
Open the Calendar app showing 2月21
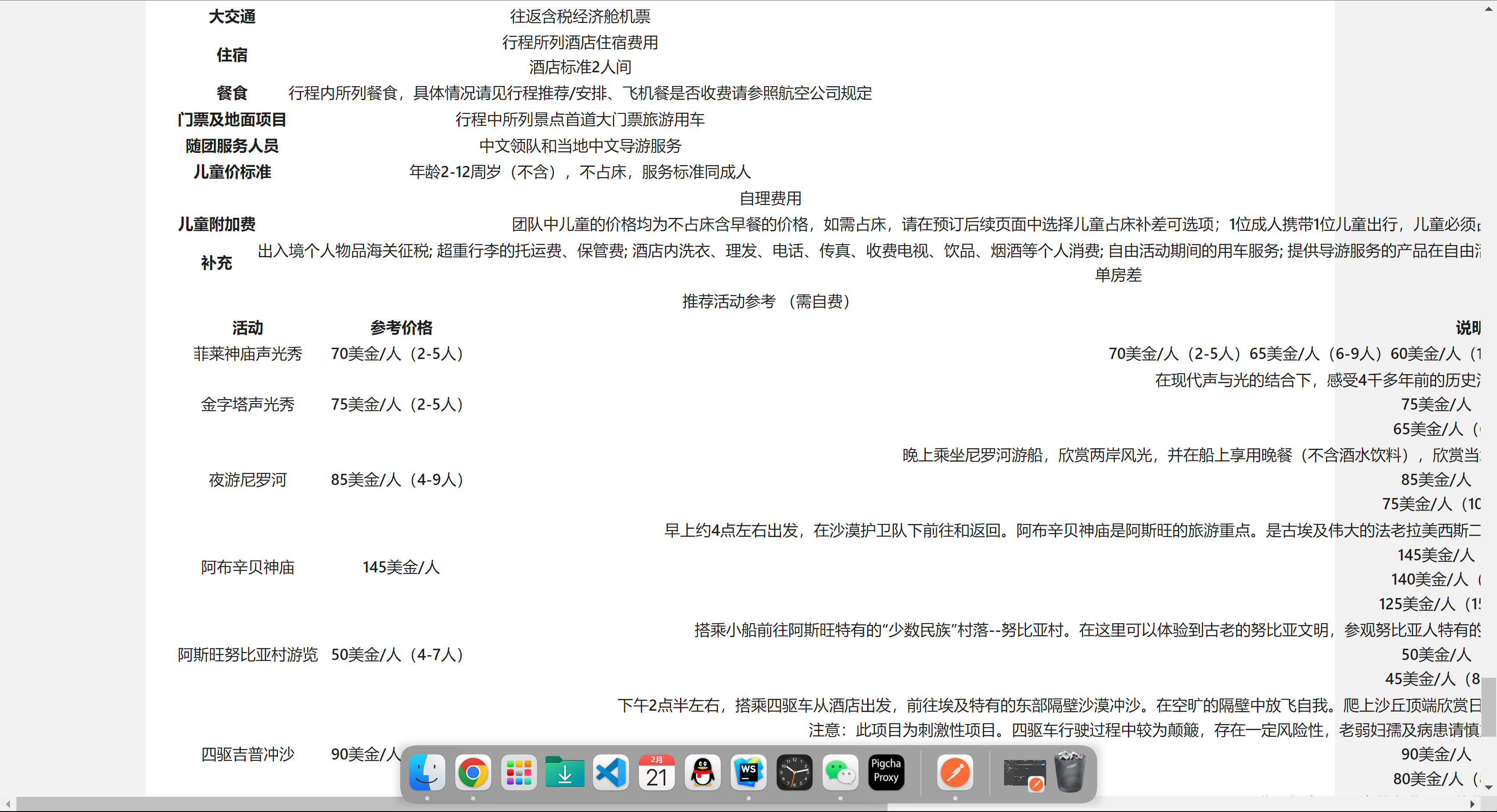point(657,772)
